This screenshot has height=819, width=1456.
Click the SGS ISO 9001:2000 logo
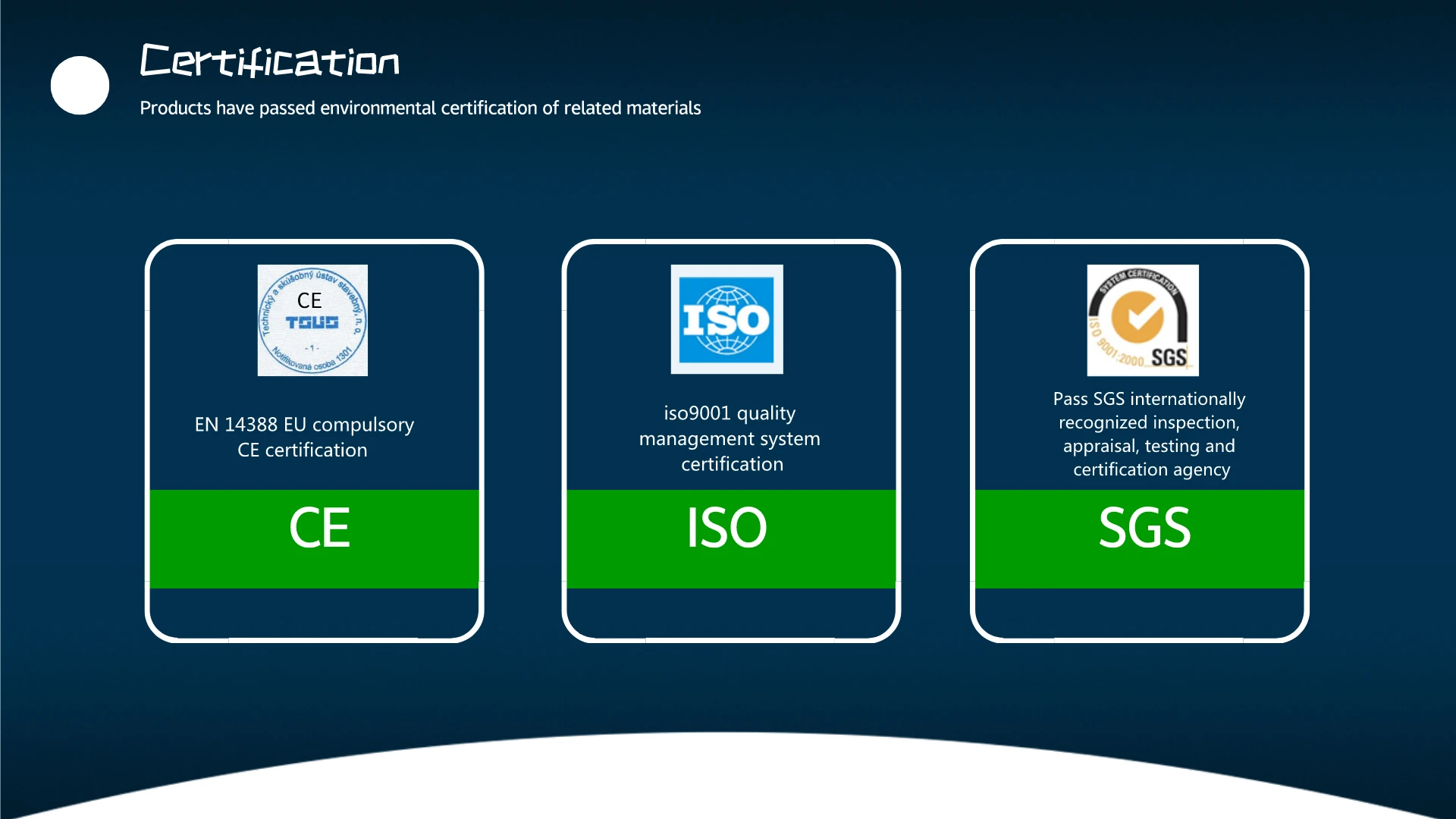coord(1143,320)
